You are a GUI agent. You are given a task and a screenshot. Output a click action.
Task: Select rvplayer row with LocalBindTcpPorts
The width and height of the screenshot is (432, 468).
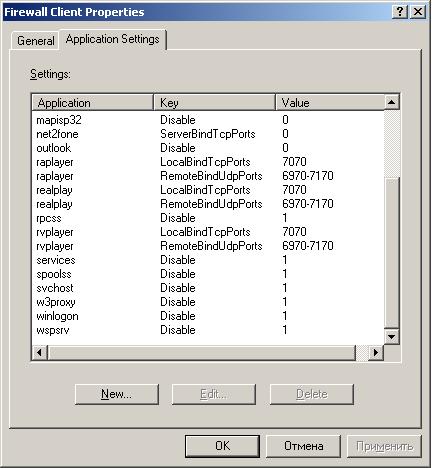click(208, 232)
